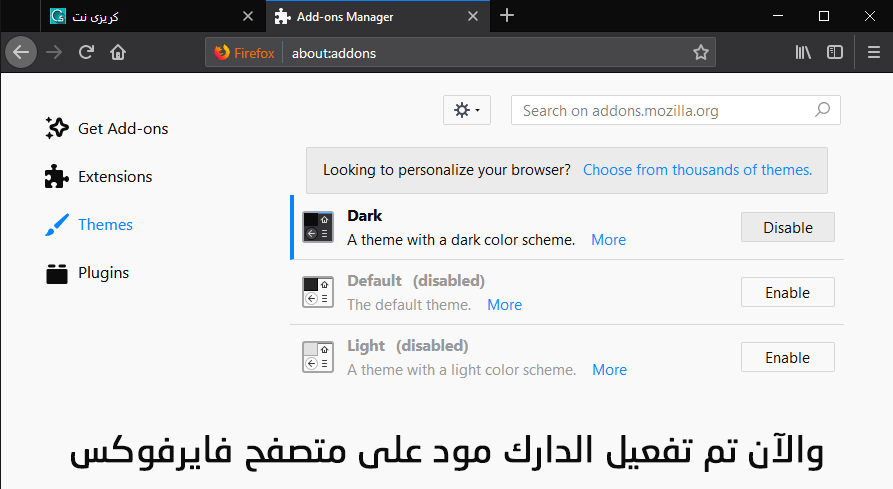893x489 pixels.
Task: Click 'A theme with a light color scheme.'
Action: 462,369
